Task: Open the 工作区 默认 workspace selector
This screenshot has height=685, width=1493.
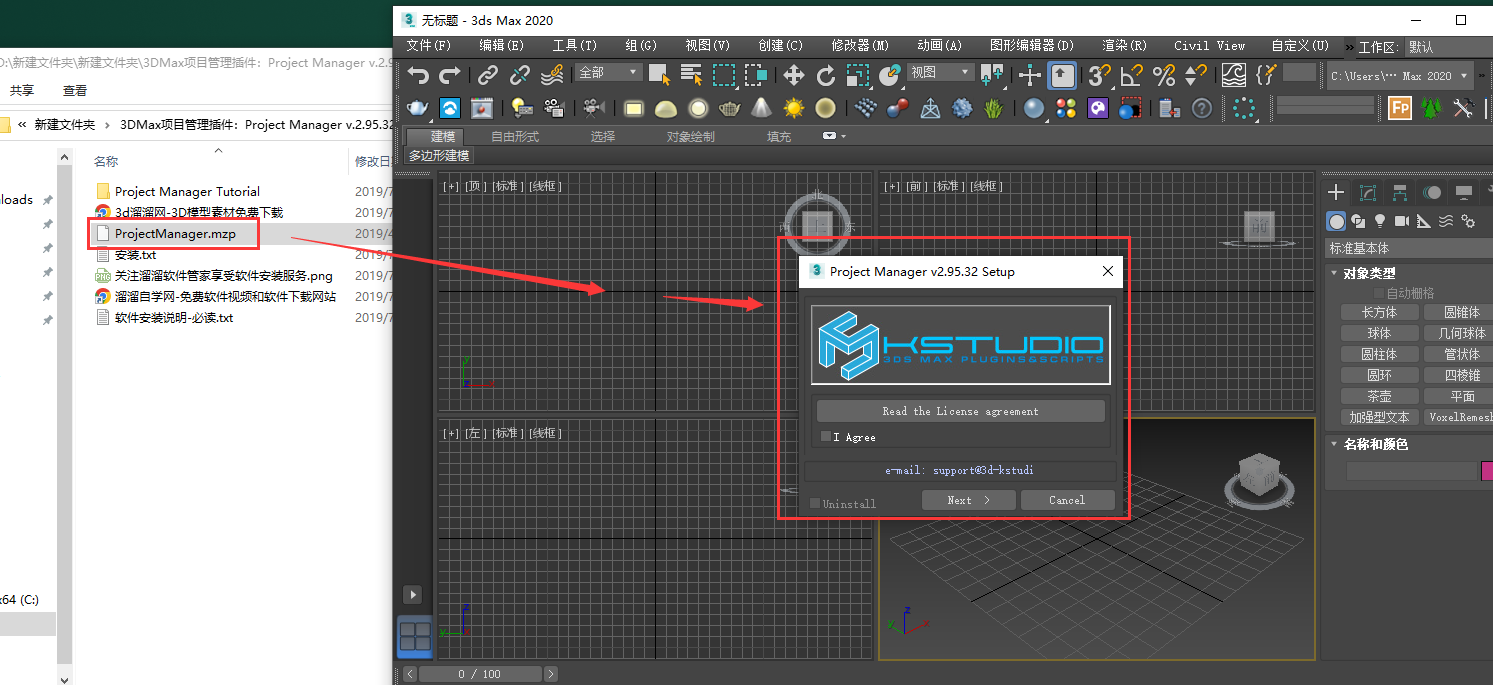Action: coord(1448,47)
